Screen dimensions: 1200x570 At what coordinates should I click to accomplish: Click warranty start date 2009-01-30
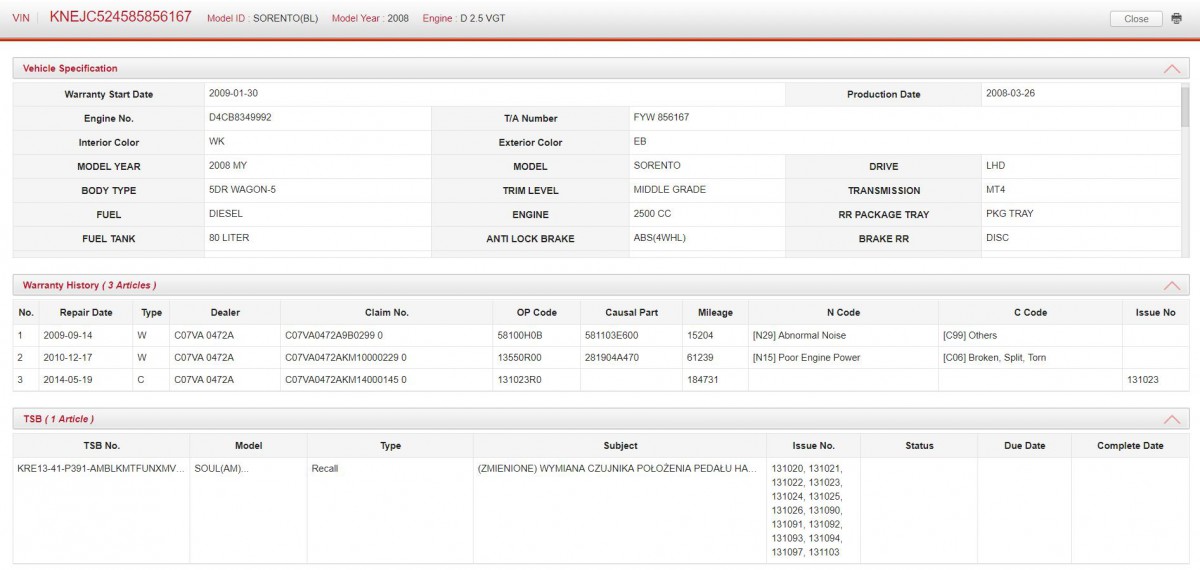point(233,93)
